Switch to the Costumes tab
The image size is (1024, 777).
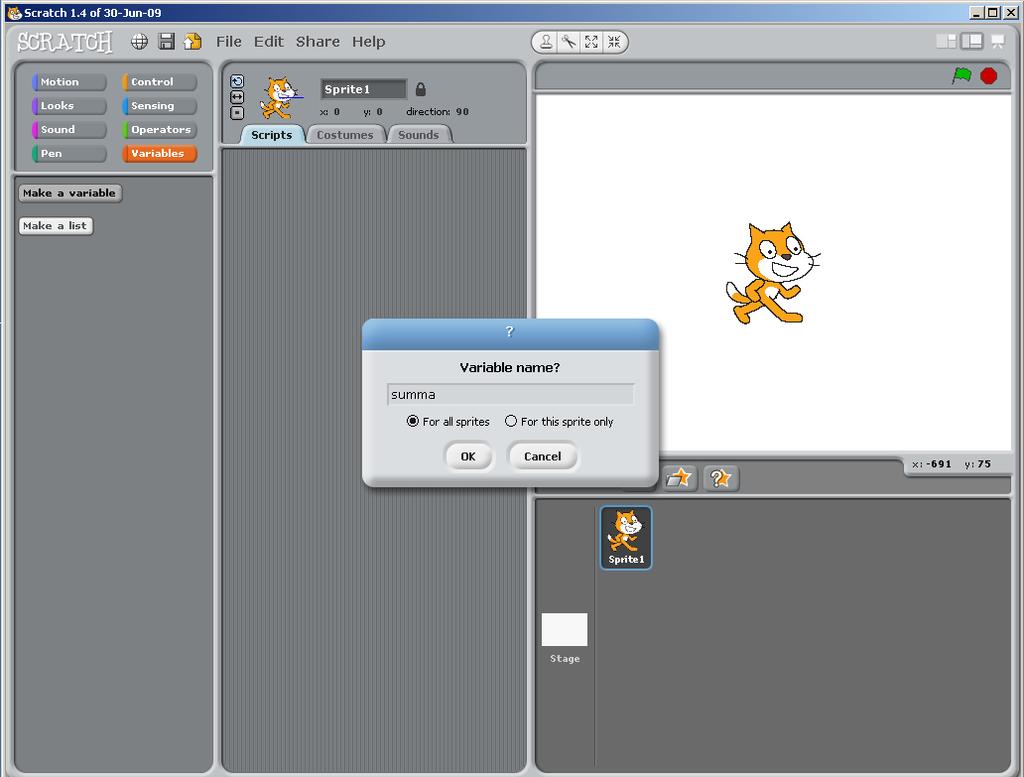tap(345, 135)
